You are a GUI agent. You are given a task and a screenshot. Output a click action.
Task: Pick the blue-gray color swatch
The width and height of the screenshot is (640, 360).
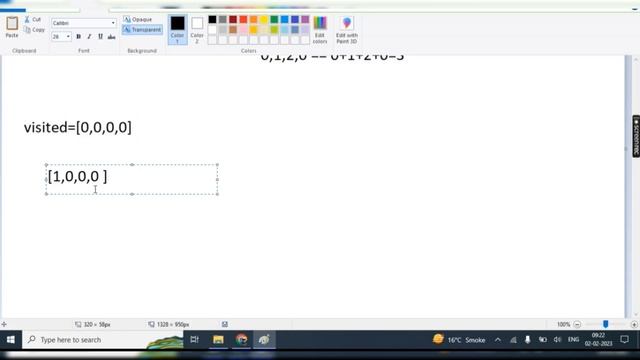pyautogui.click(x=295, y=29)
